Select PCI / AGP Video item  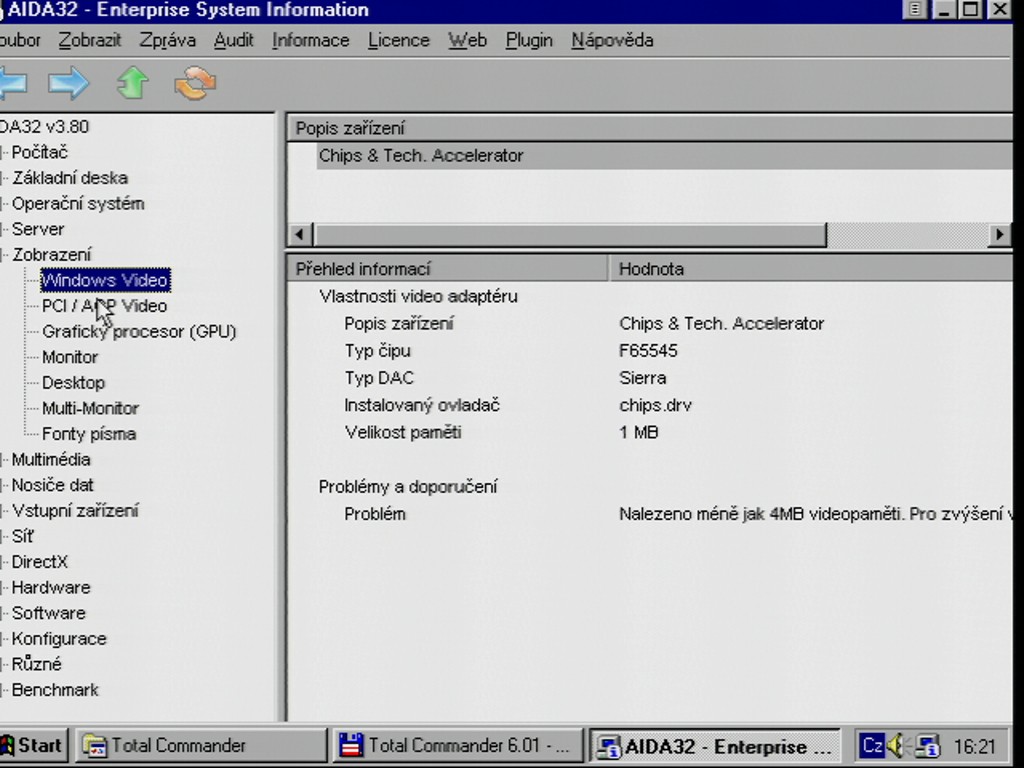pos(104,306)
